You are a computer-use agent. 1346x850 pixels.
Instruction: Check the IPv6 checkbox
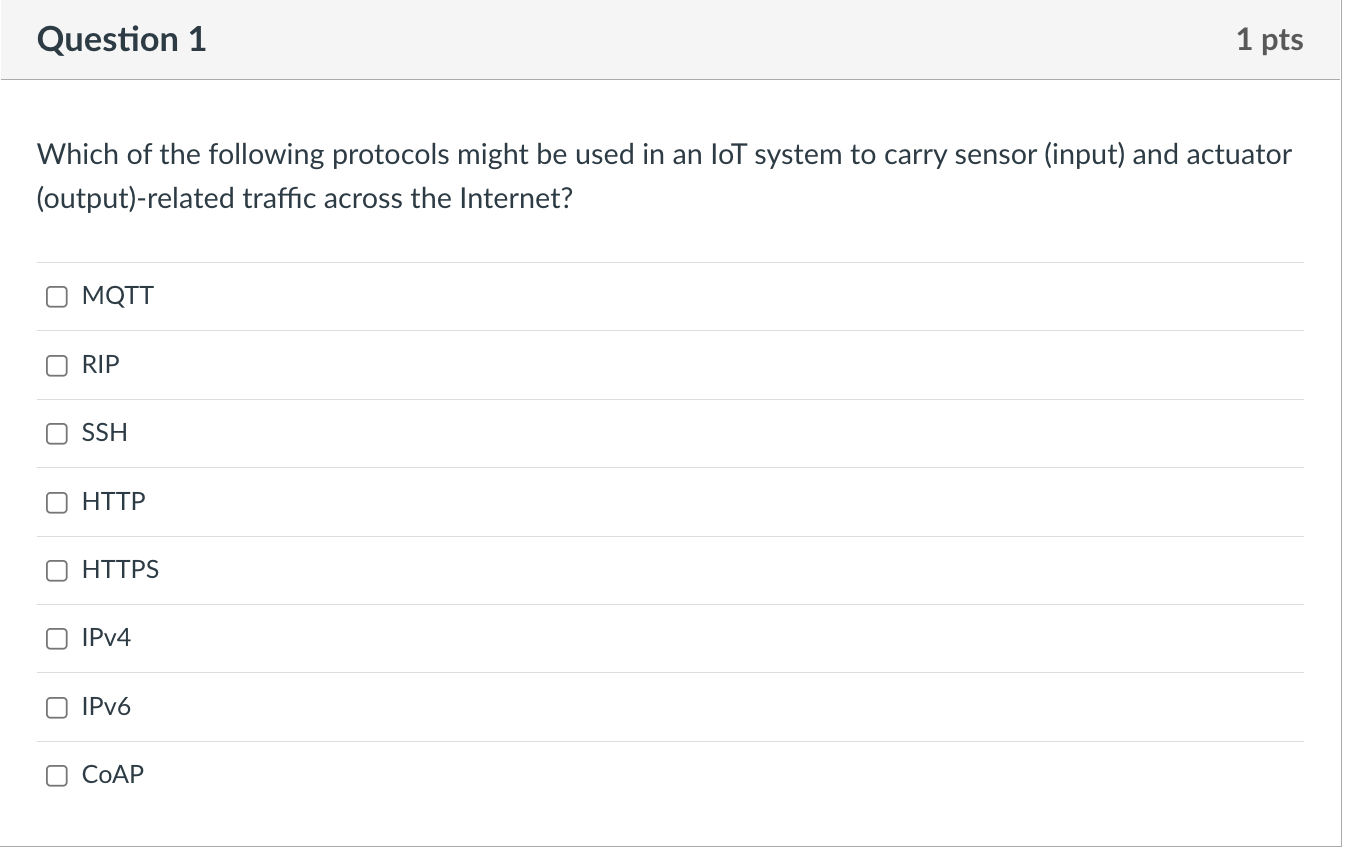point(57,707)
